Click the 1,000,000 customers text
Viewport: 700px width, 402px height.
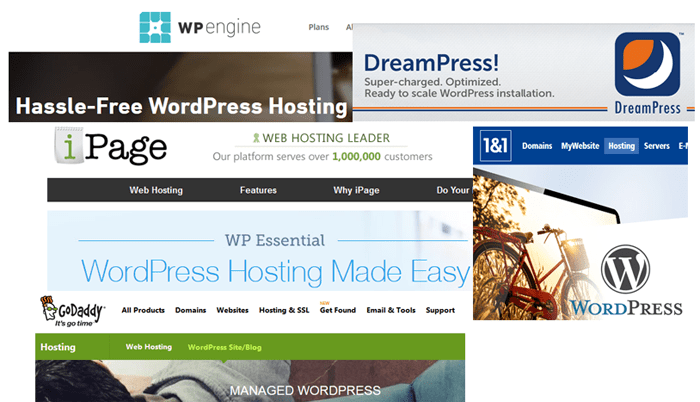pos(382,156)
